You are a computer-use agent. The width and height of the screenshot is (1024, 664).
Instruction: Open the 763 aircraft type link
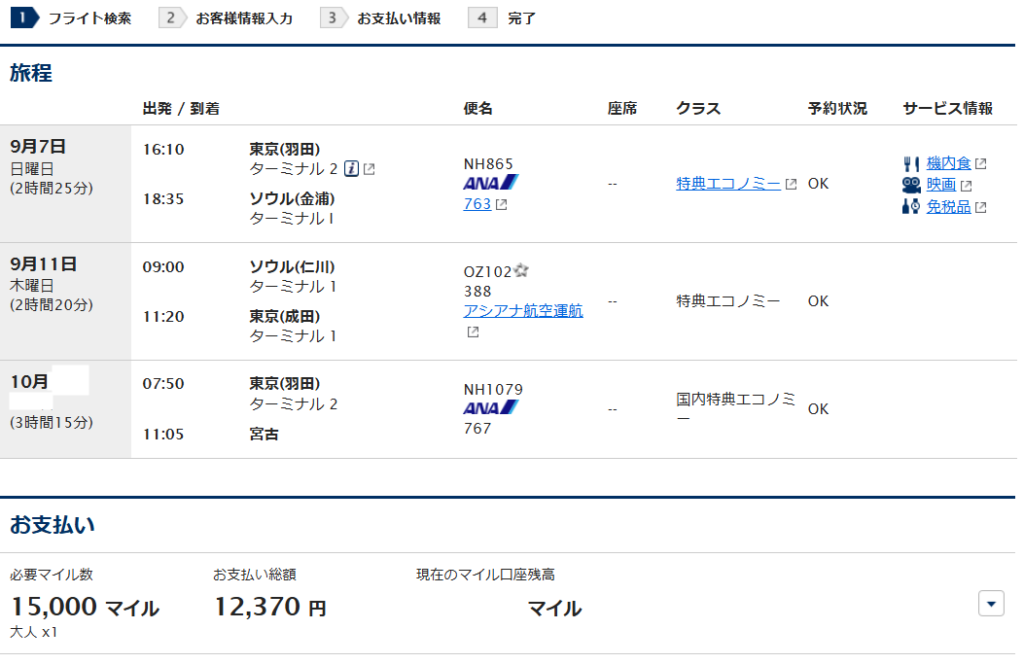click(x=477, y=205)
